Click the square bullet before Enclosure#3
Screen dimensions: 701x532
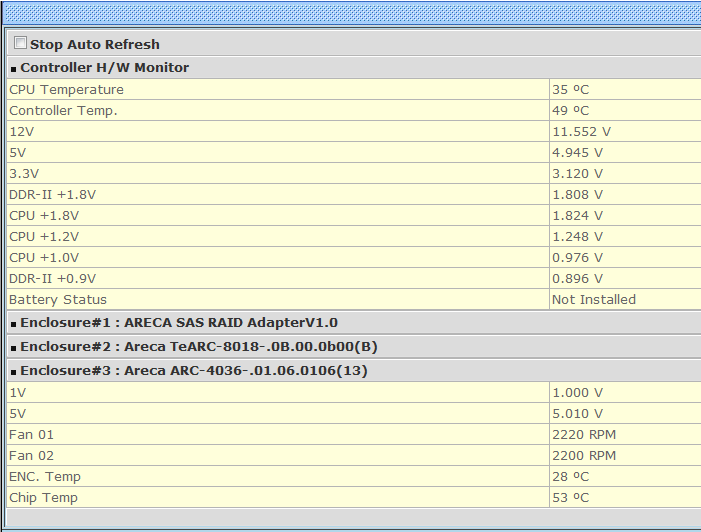(x=13, y=372)
